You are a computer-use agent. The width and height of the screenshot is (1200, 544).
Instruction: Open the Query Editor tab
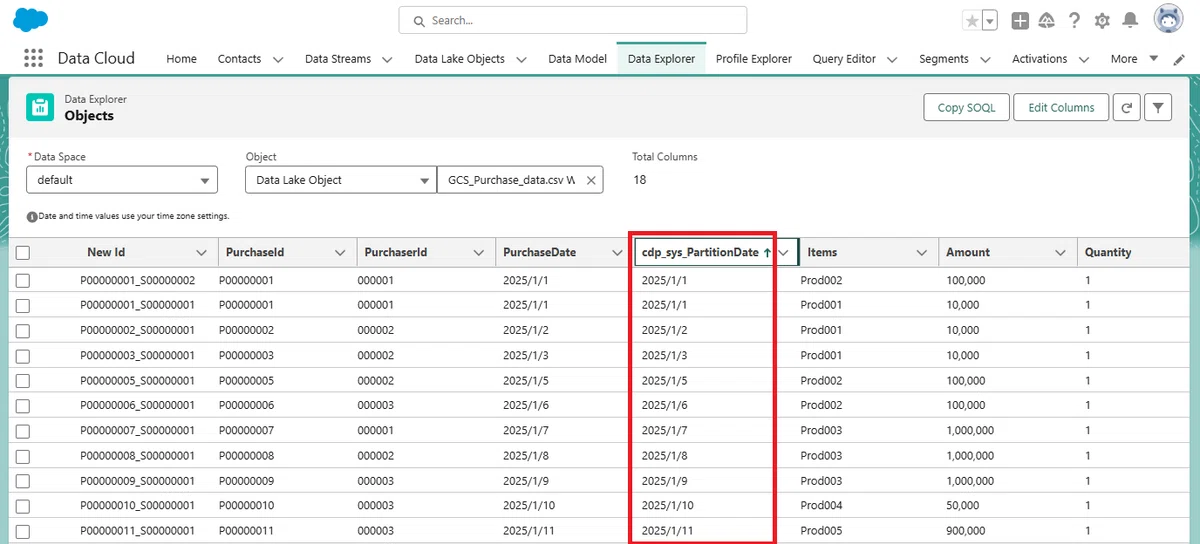[x=844, y=59]
